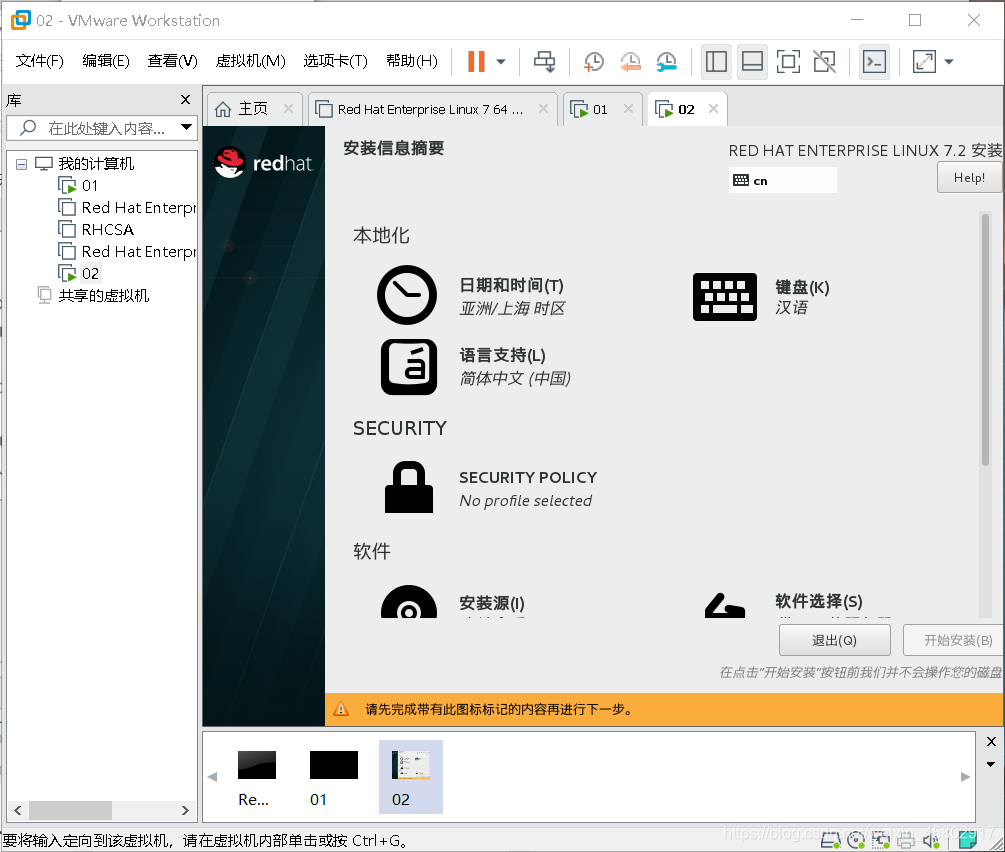Open the snapshot manager icon

point(667,62)
